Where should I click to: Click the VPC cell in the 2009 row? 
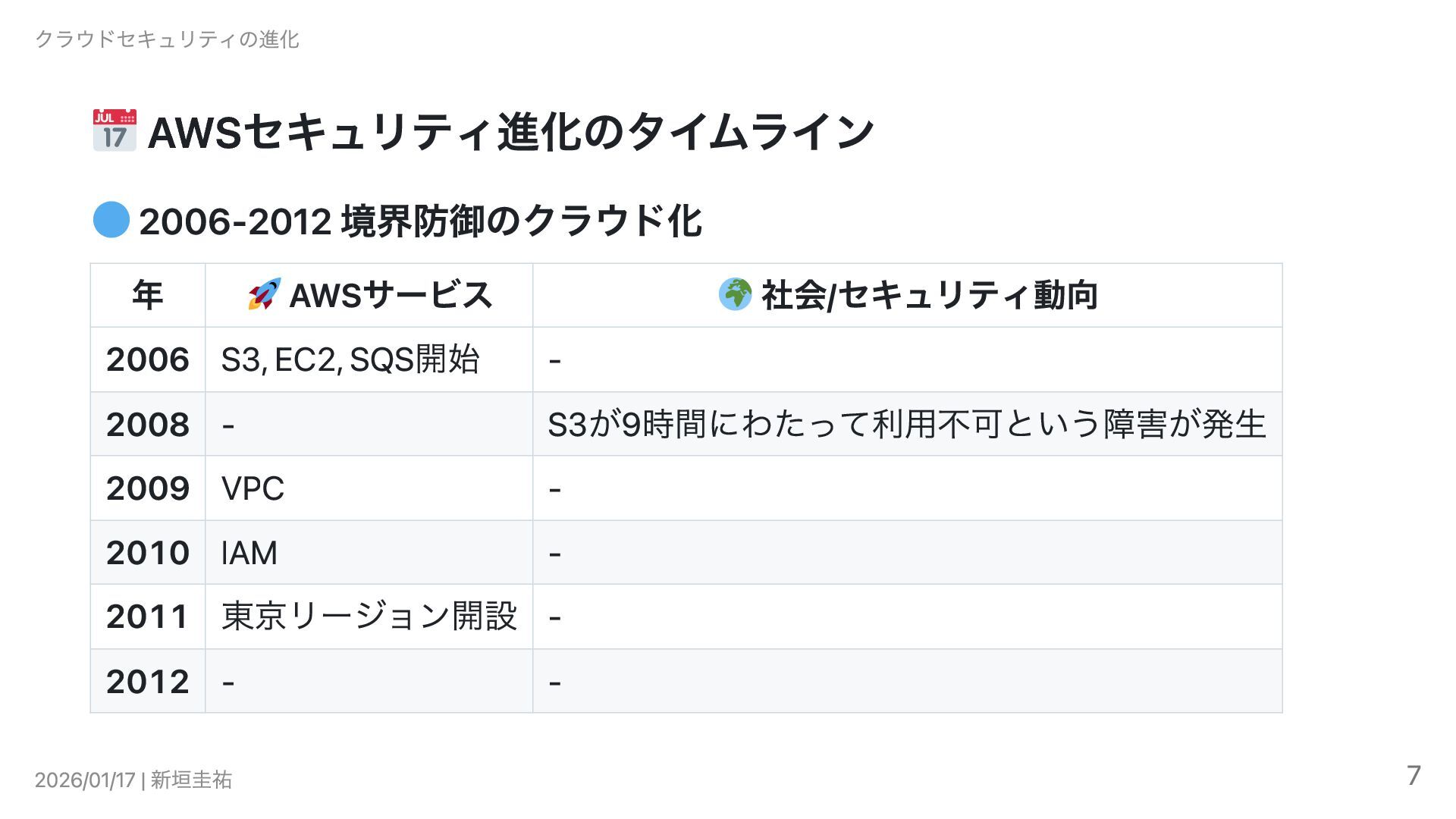point(253,488)
